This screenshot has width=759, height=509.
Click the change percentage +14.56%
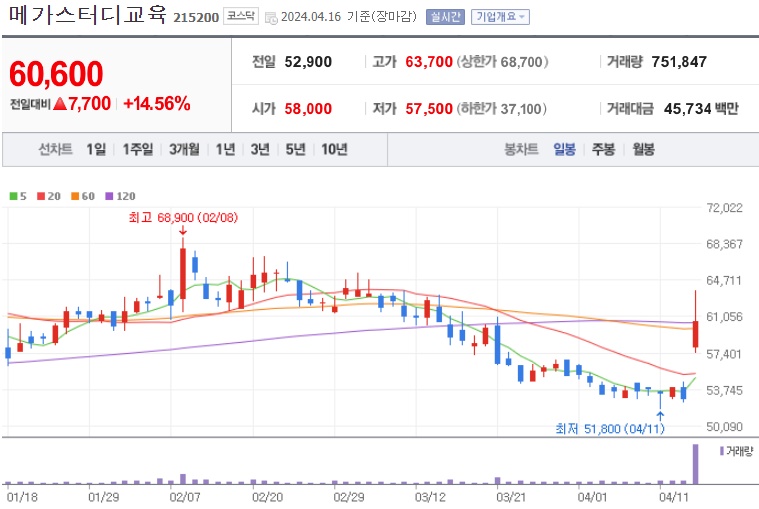click(156, 104)
